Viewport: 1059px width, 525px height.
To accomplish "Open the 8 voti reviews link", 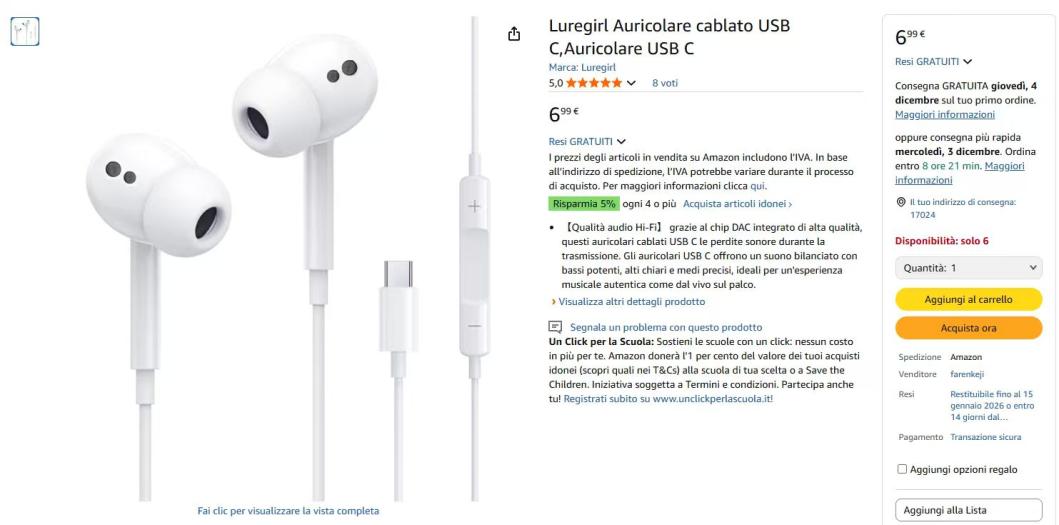I will pos(665,83).
